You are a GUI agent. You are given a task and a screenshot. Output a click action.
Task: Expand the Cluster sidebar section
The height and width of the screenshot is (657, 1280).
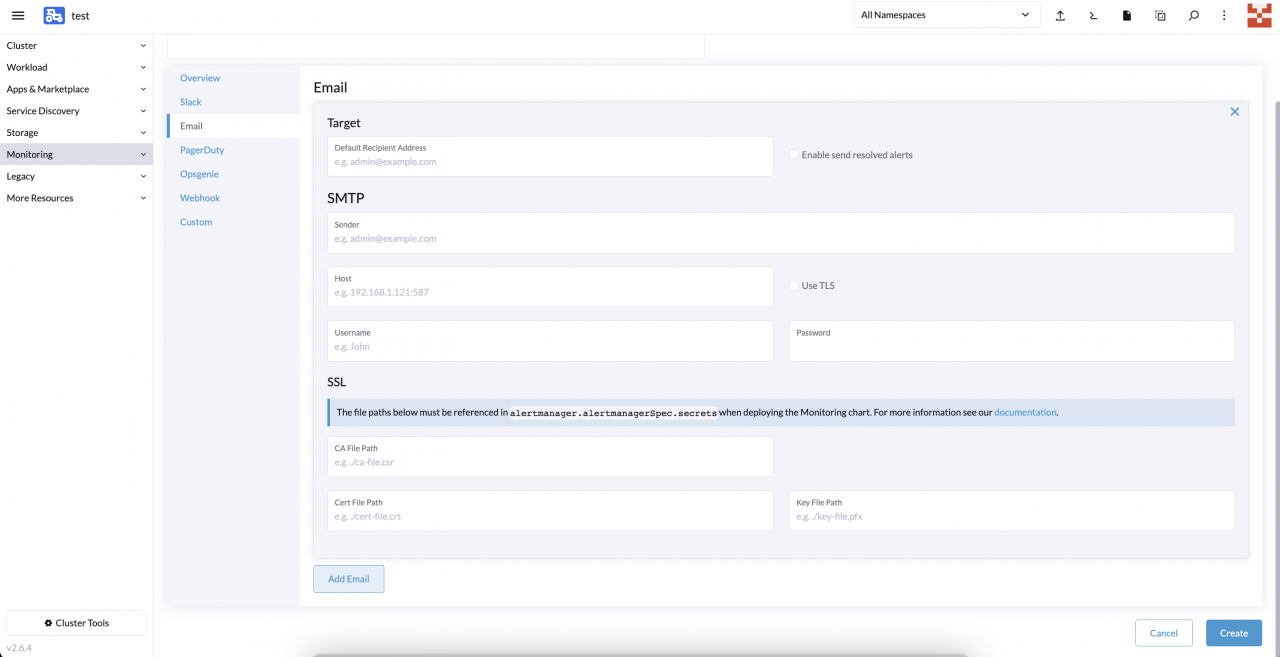click(x=76, y=46)
